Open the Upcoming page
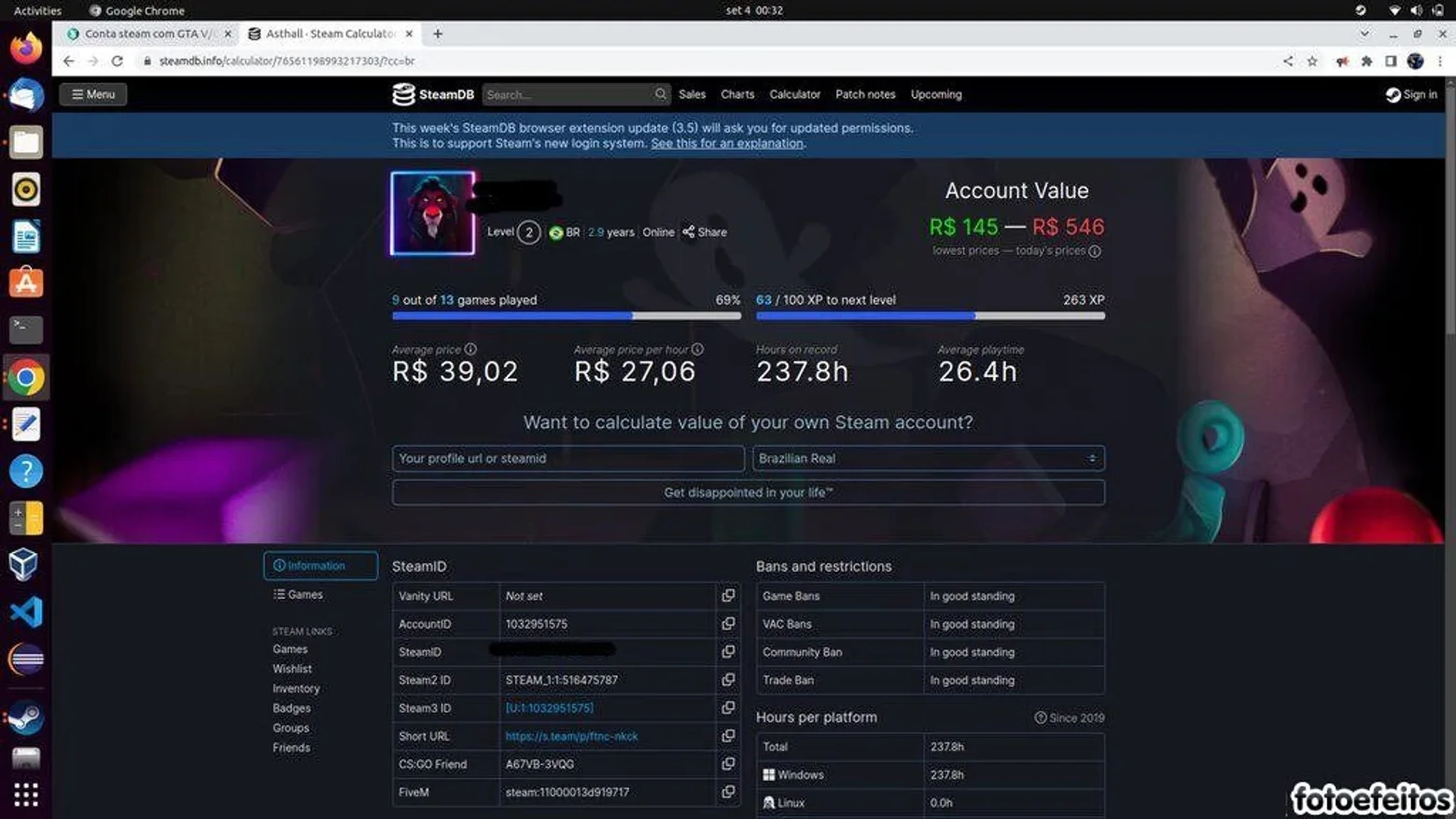 [x=936, y=94]
